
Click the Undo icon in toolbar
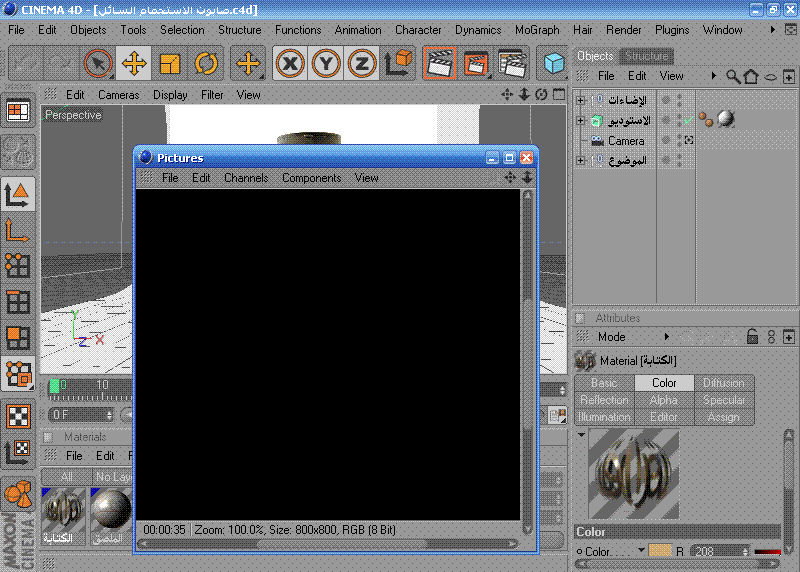[24, 64]
